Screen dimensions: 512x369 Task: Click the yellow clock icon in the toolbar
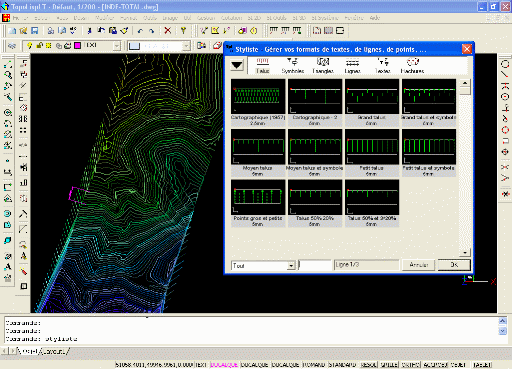254,31
